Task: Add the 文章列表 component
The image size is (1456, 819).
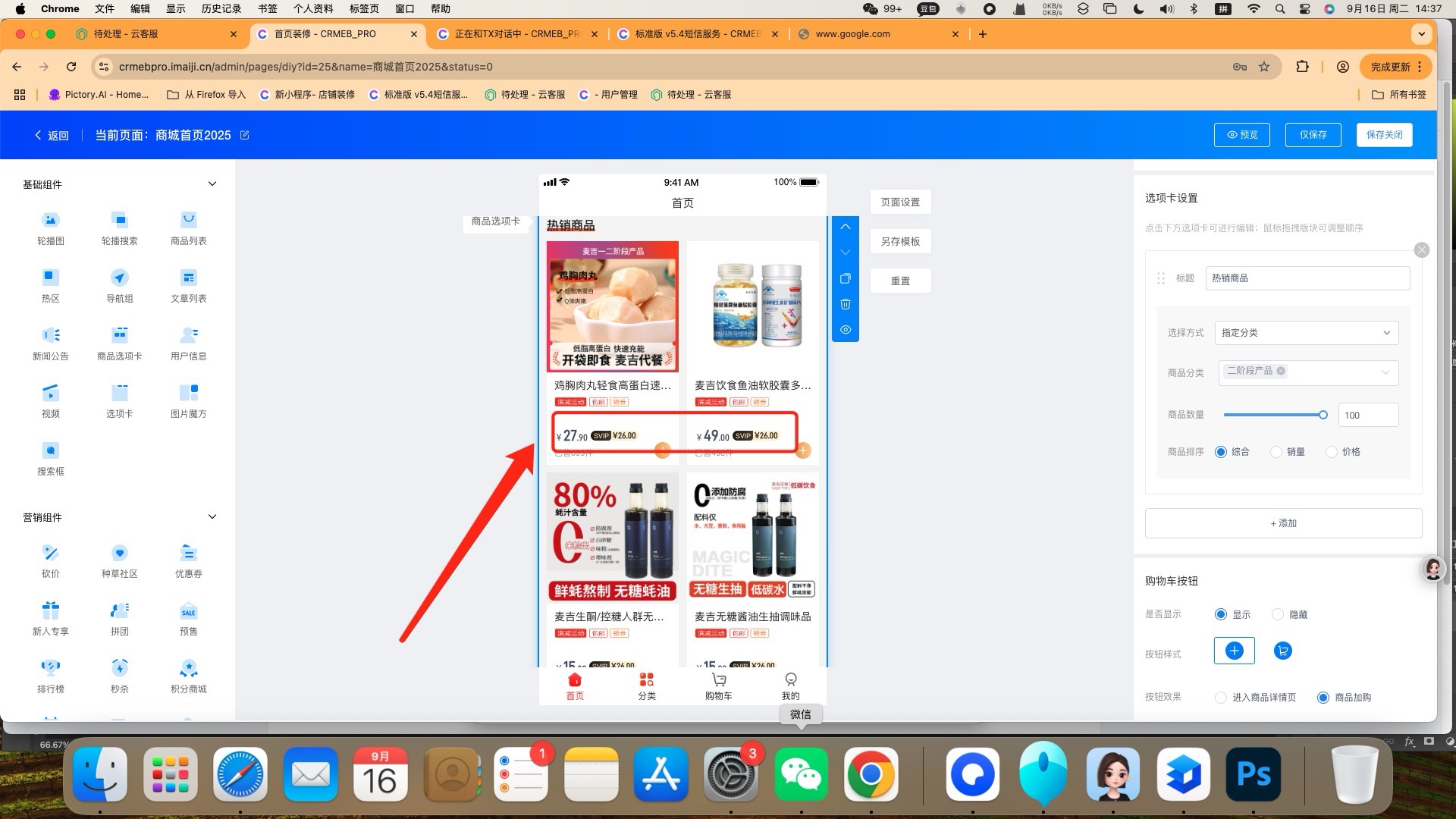Action: 188,286
